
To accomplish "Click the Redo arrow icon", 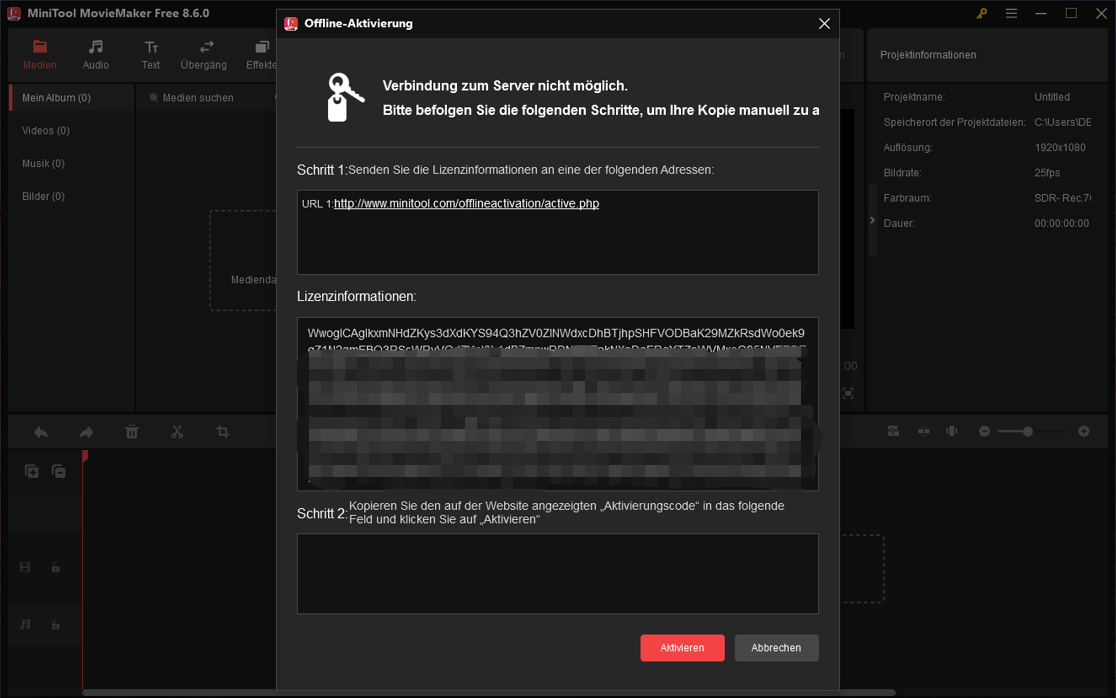I will coord(86,432).
